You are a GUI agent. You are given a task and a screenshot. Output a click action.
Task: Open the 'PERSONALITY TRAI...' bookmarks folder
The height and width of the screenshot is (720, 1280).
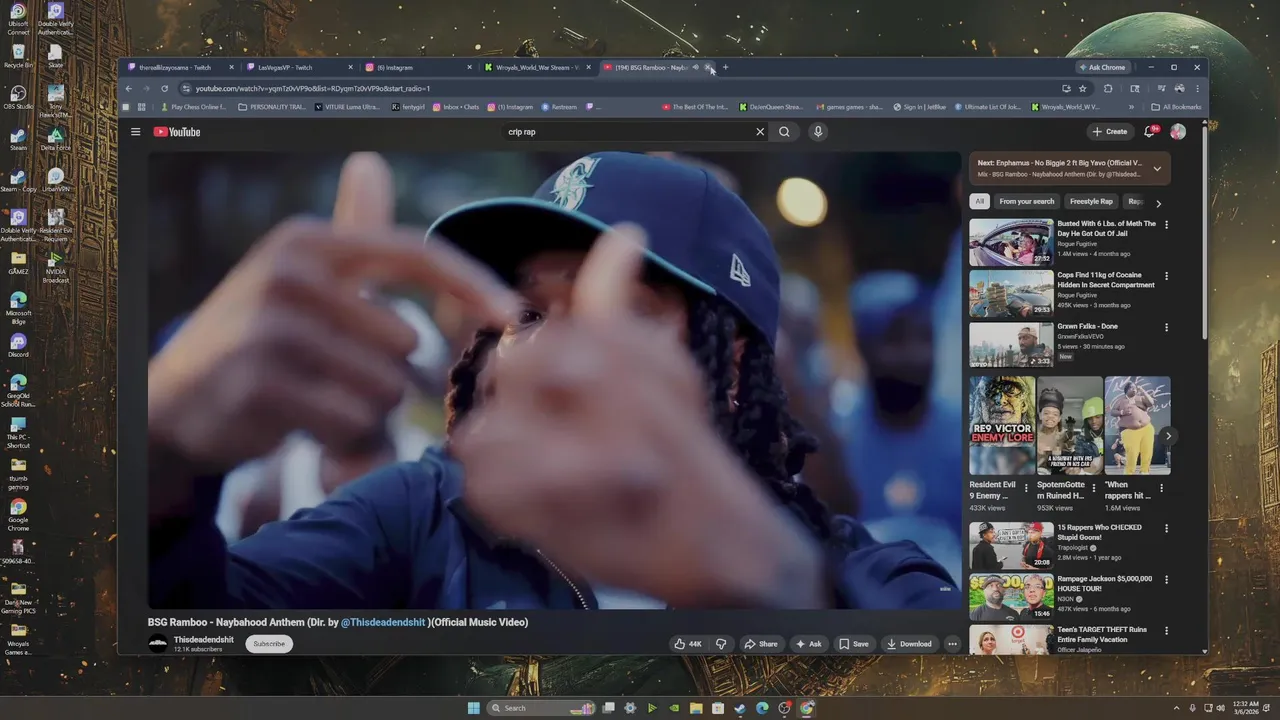272,107
